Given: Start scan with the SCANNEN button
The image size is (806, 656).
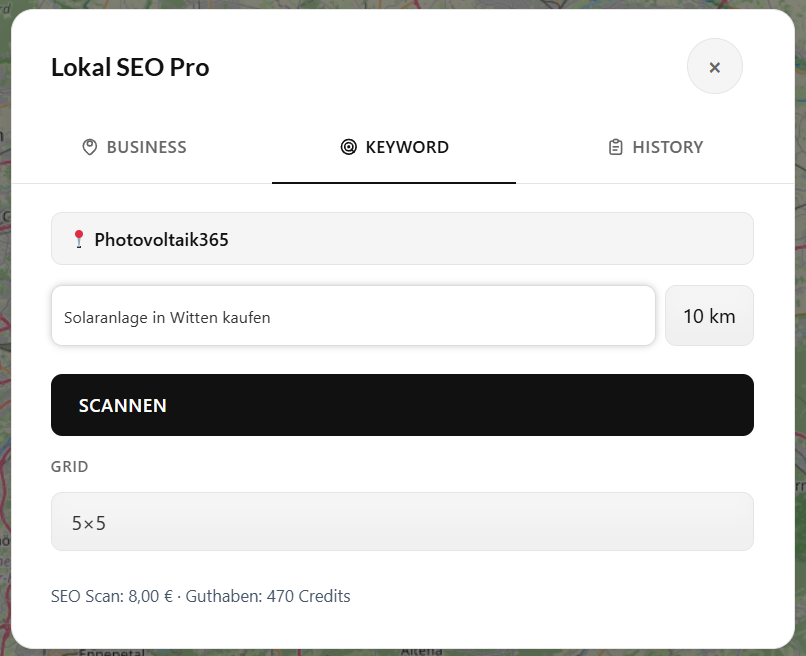Looking at the screenshot, I should [402, 405].
